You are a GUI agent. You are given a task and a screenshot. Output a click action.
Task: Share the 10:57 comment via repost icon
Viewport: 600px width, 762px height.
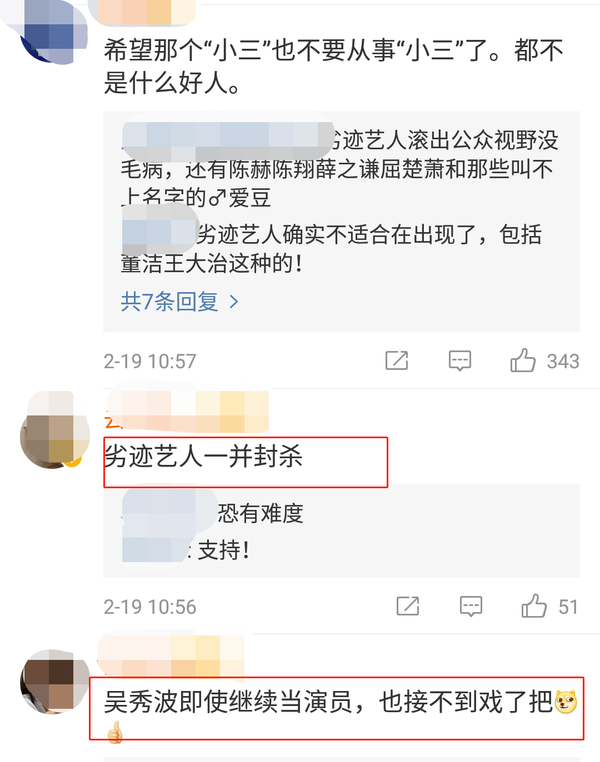pos(396,361)
